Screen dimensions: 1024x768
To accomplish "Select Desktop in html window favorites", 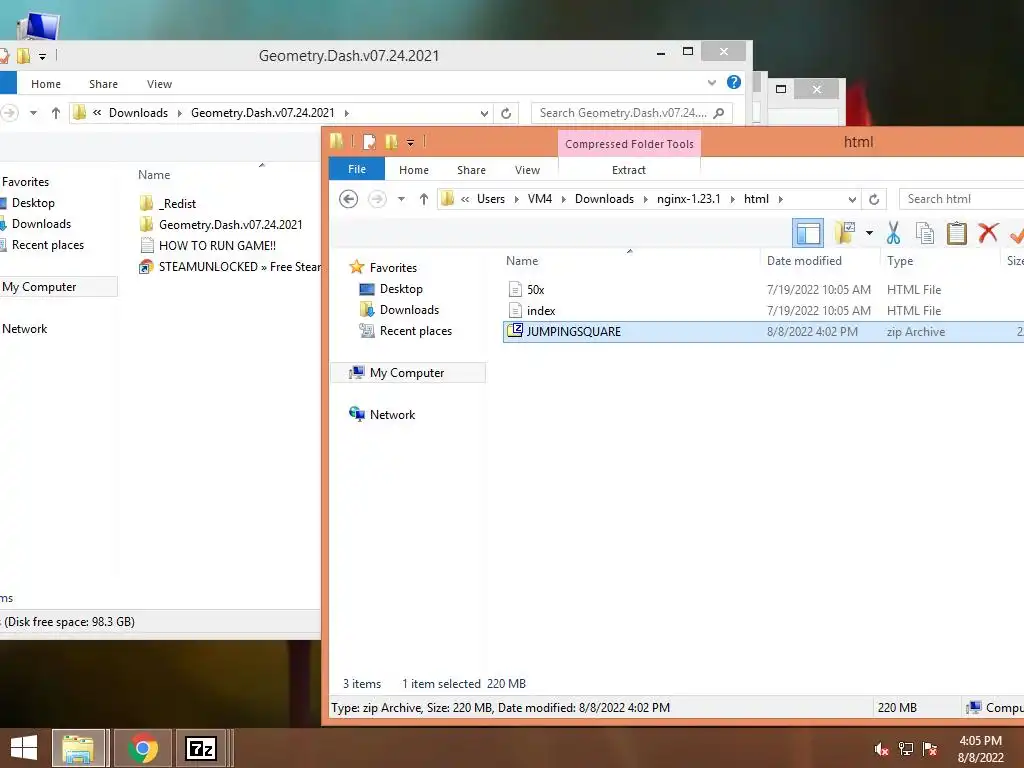I will click(x=401, y=289).
